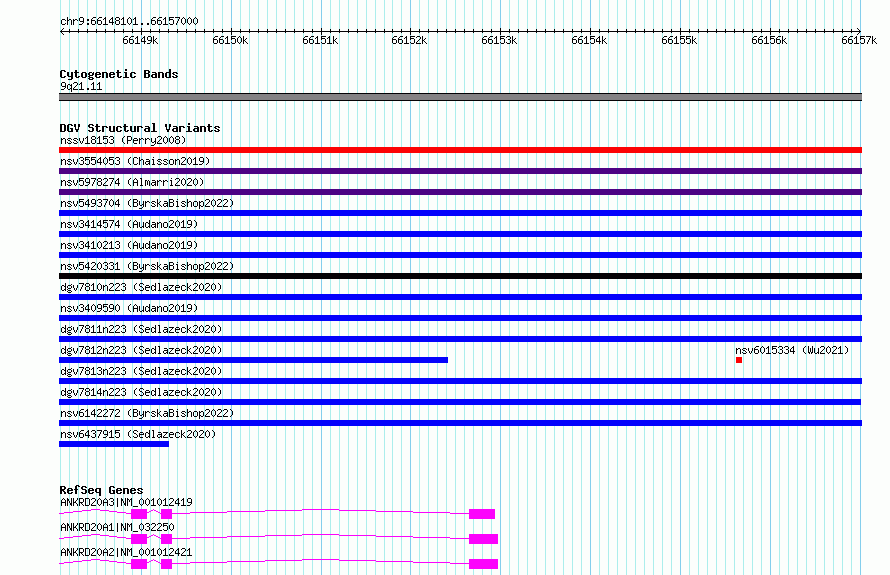Click the 66152k ruler tick label
The image size is (890, 575).
(409, 40)
